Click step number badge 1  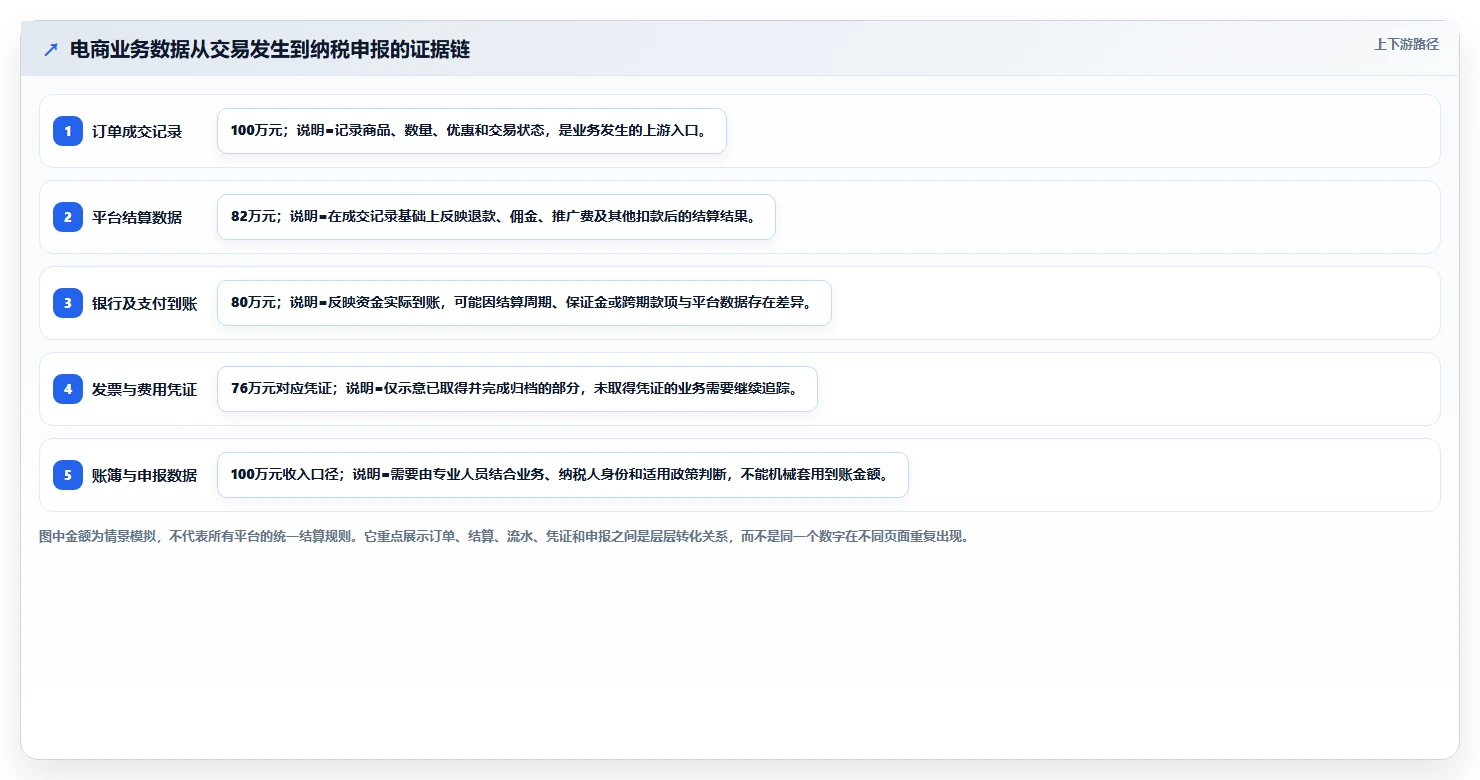[68, 131]
